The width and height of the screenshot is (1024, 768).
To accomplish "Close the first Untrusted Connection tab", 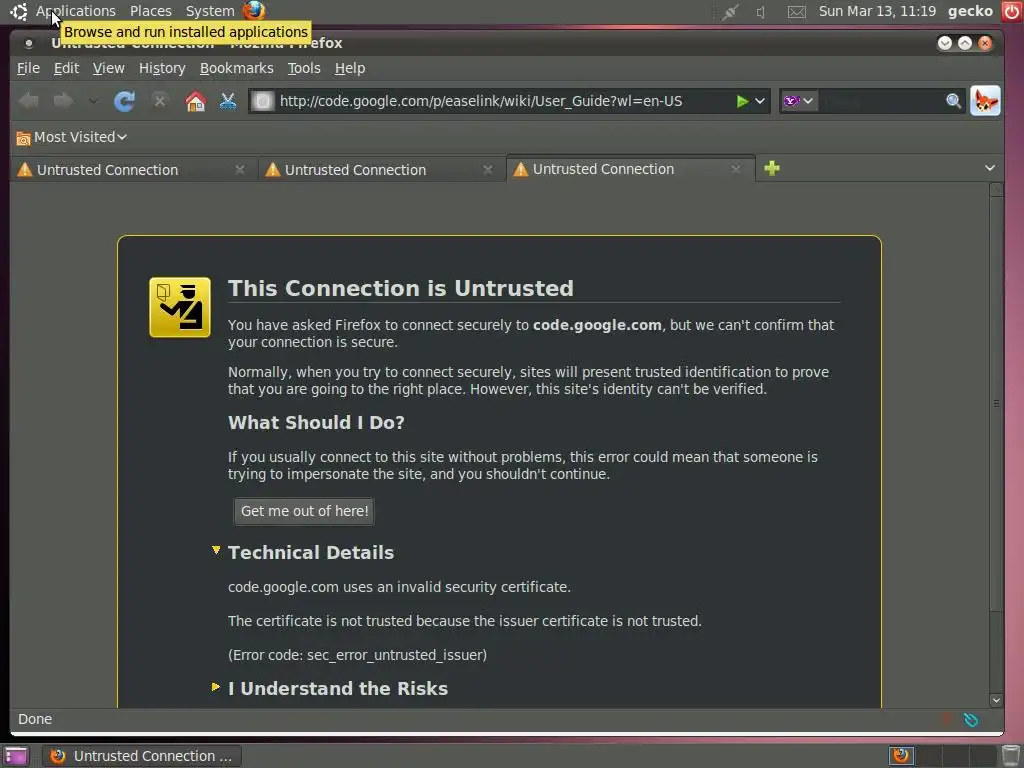I will (x=240, y=170).
